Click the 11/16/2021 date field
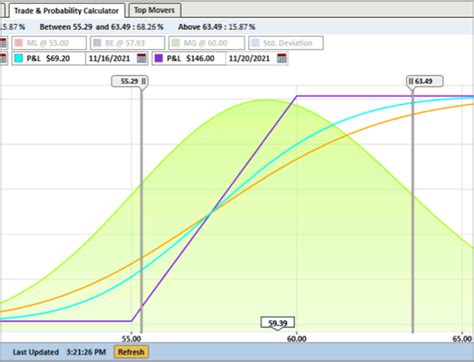Image resolution: width=474 pixels, height=362 pixels. pyautogui.click(x=110, y=58)
